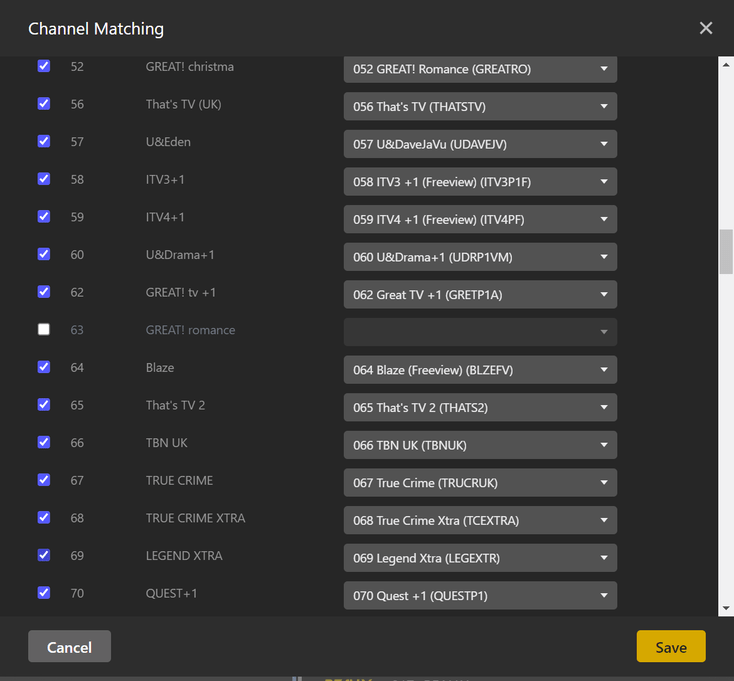Open 056 That's TV (THATSTV) dropdown
The width and height of the screenshot is (734, 681).
(480, 106)
